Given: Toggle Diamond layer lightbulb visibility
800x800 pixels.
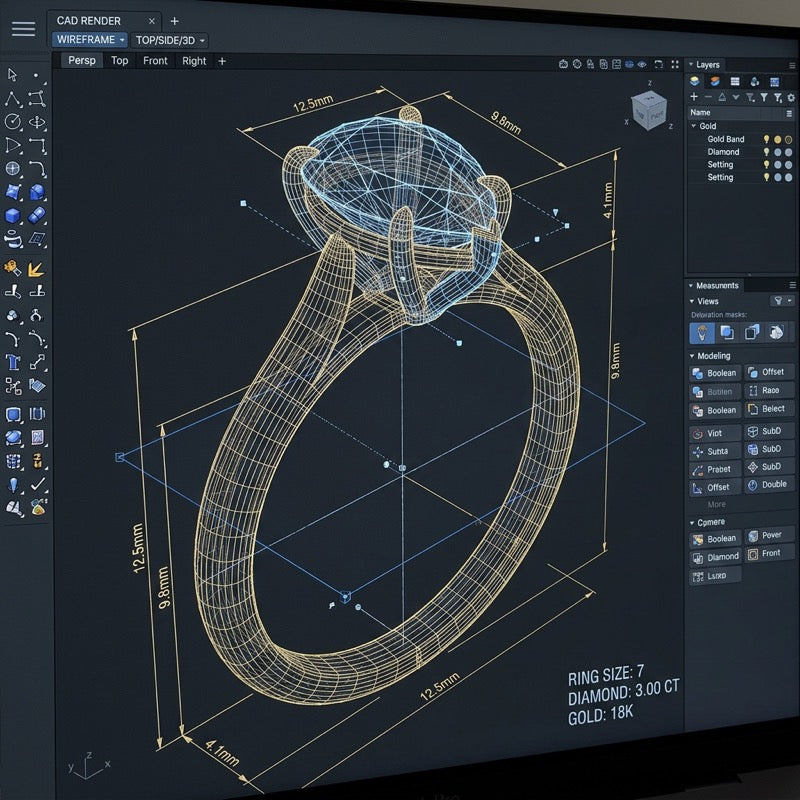Looking at the screenshot, I should [766, 152].
